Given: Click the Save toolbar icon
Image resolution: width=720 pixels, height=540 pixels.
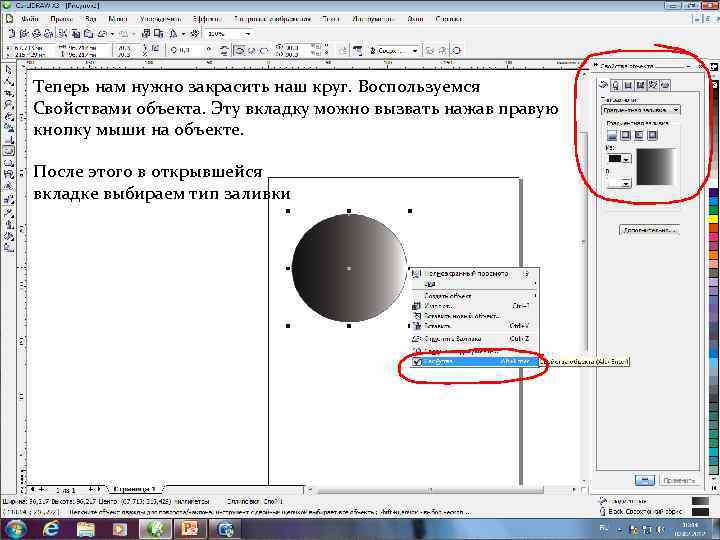Looking at the screenshot, I should click(x=37, y=34).
